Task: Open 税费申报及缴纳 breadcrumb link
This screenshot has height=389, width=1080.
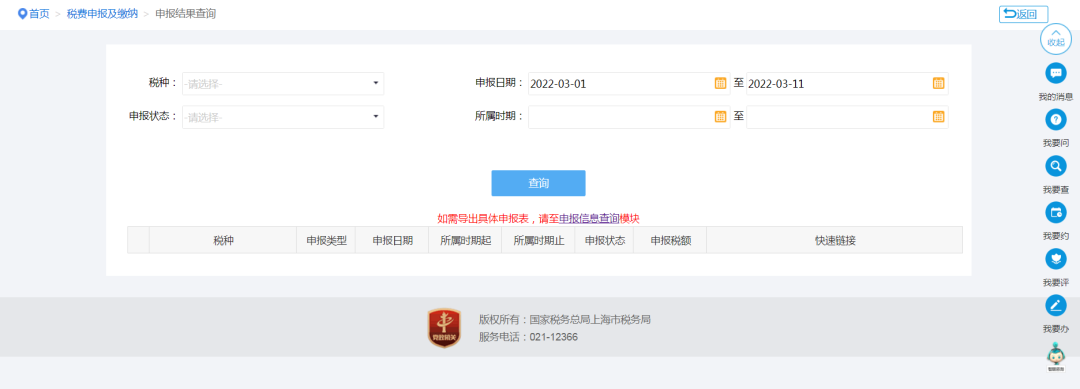Action: point(102,14)
